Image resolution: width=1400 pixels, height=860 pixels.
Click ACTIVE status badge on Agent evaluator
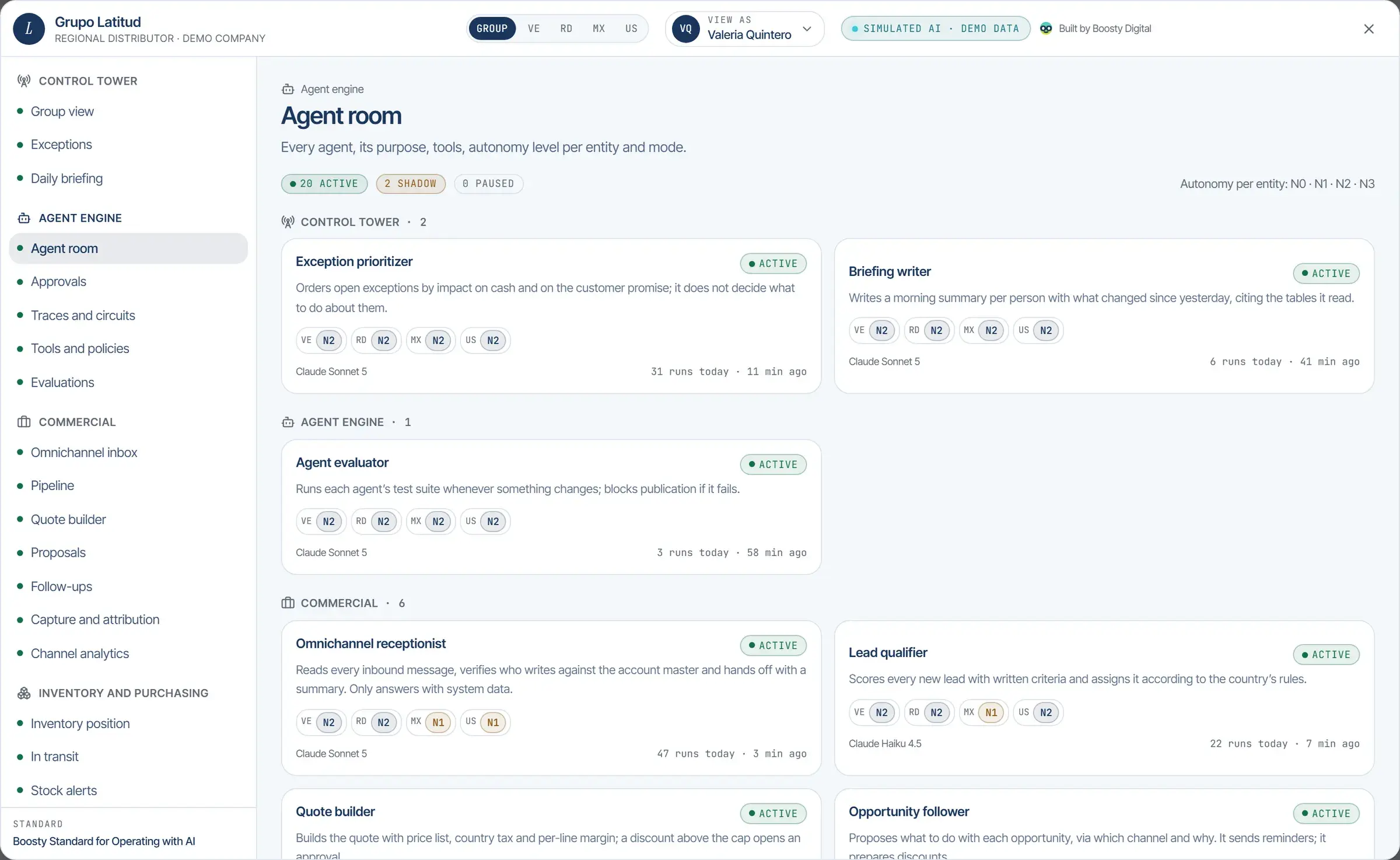click(x=773, y=464)
